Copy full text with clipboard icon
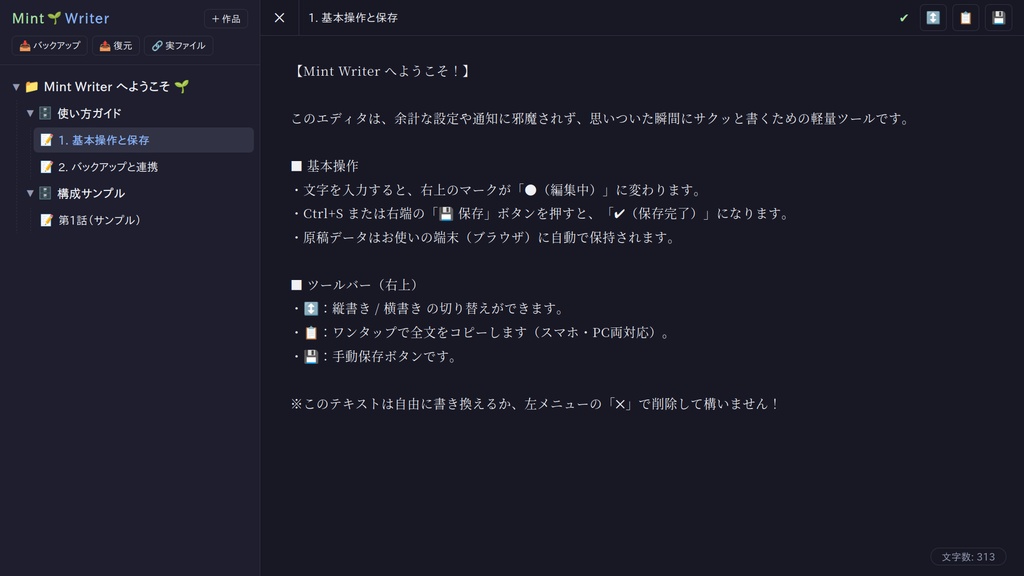The width and height of the screenshot is (1024, 576). [966, 18]
